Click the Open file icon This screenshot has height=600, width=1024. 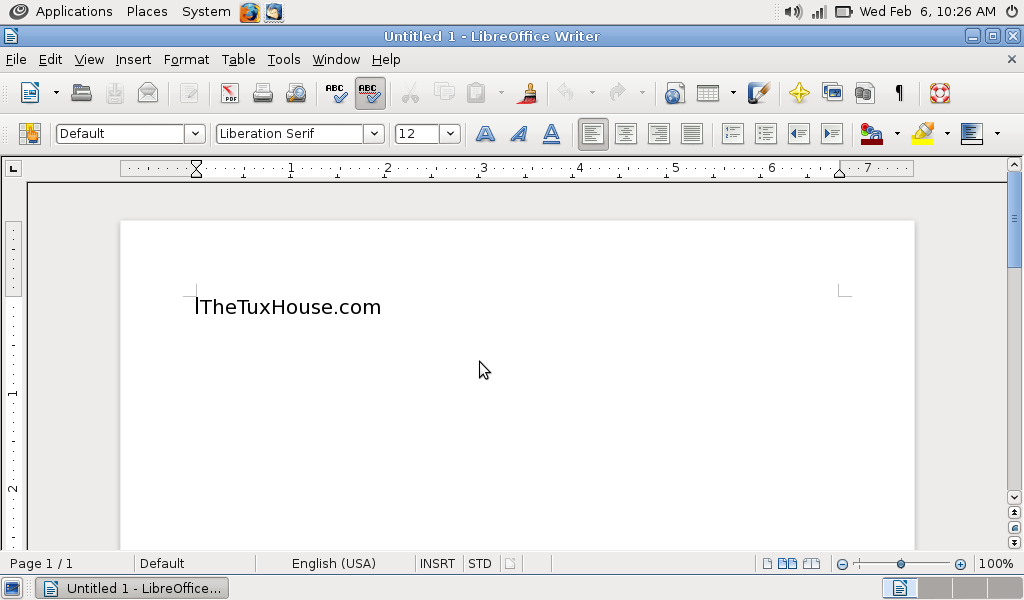[x=81, y=93]
